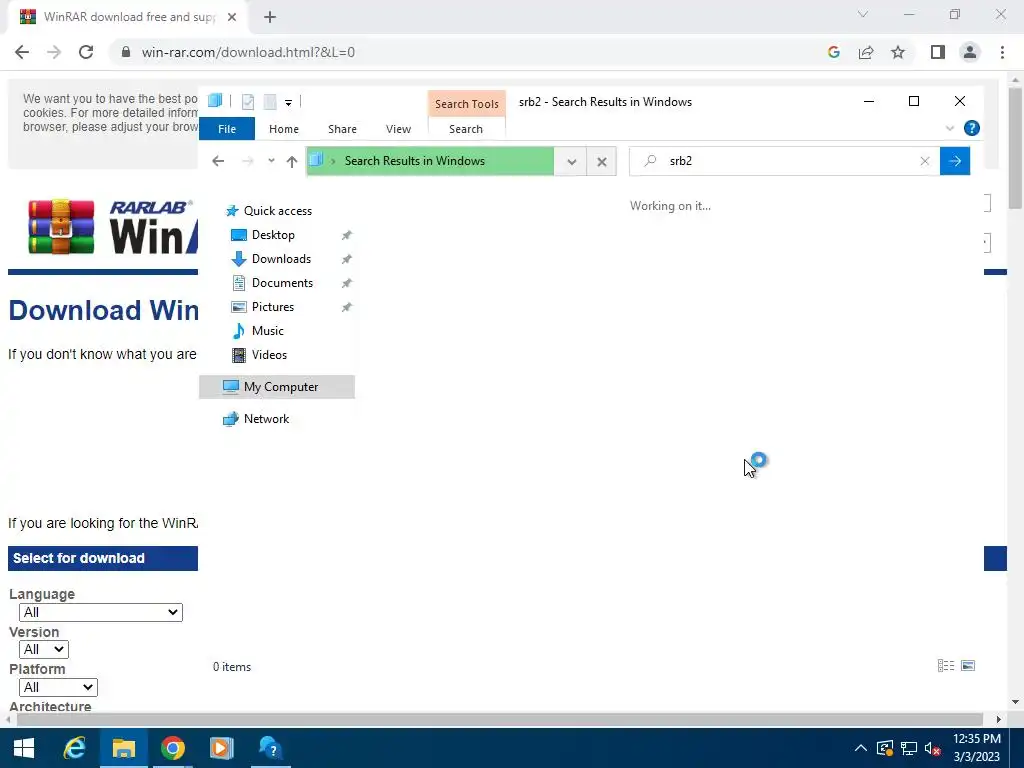Screen dimensions: 1024x768
Task: Bookmark this page with the star
Action: click(x=898, y=52)
